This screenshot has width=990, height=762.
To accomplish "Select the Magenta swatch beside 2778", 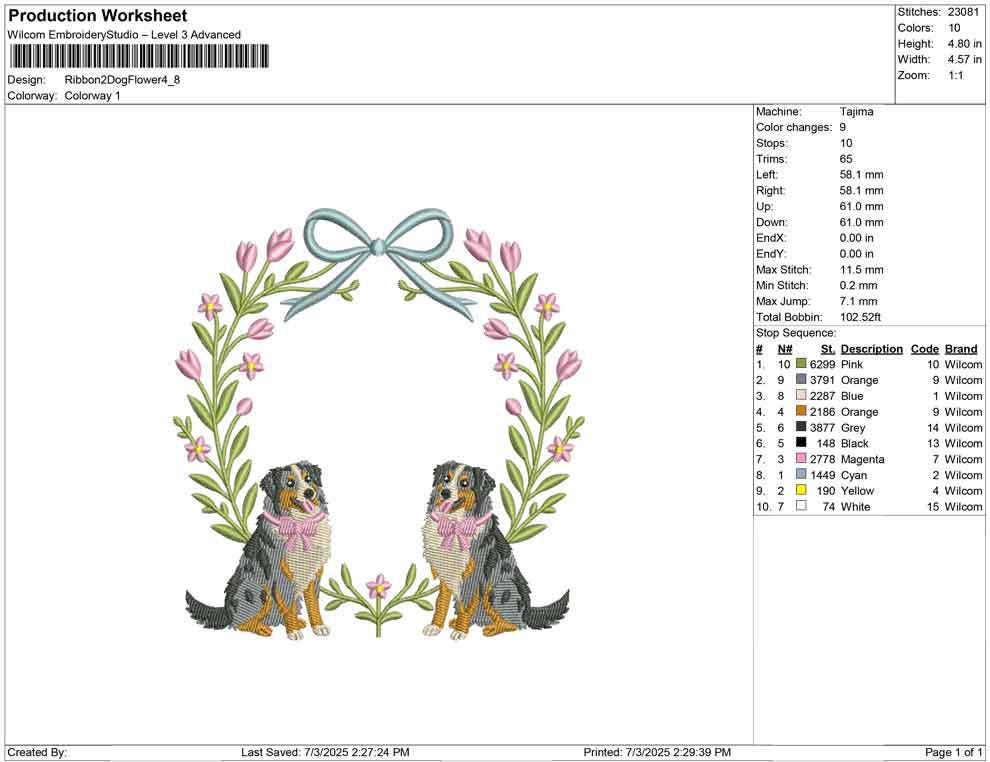I will coord(800,459).
